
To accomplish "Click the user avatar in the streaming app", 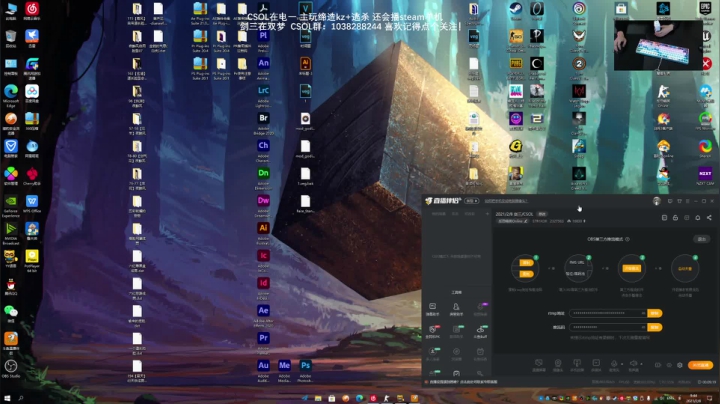I will pyautogui.click(x=657, y=201).
